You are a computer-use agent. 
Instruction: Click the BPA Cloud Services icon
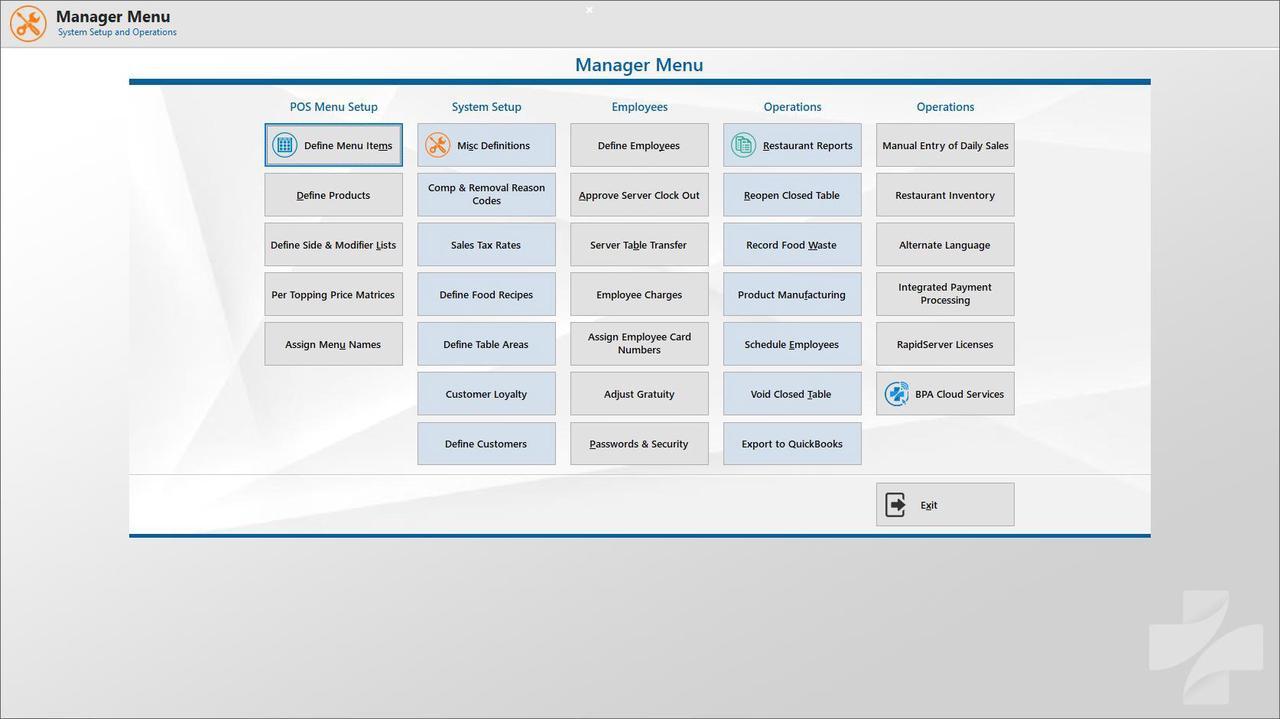[897, 394]
